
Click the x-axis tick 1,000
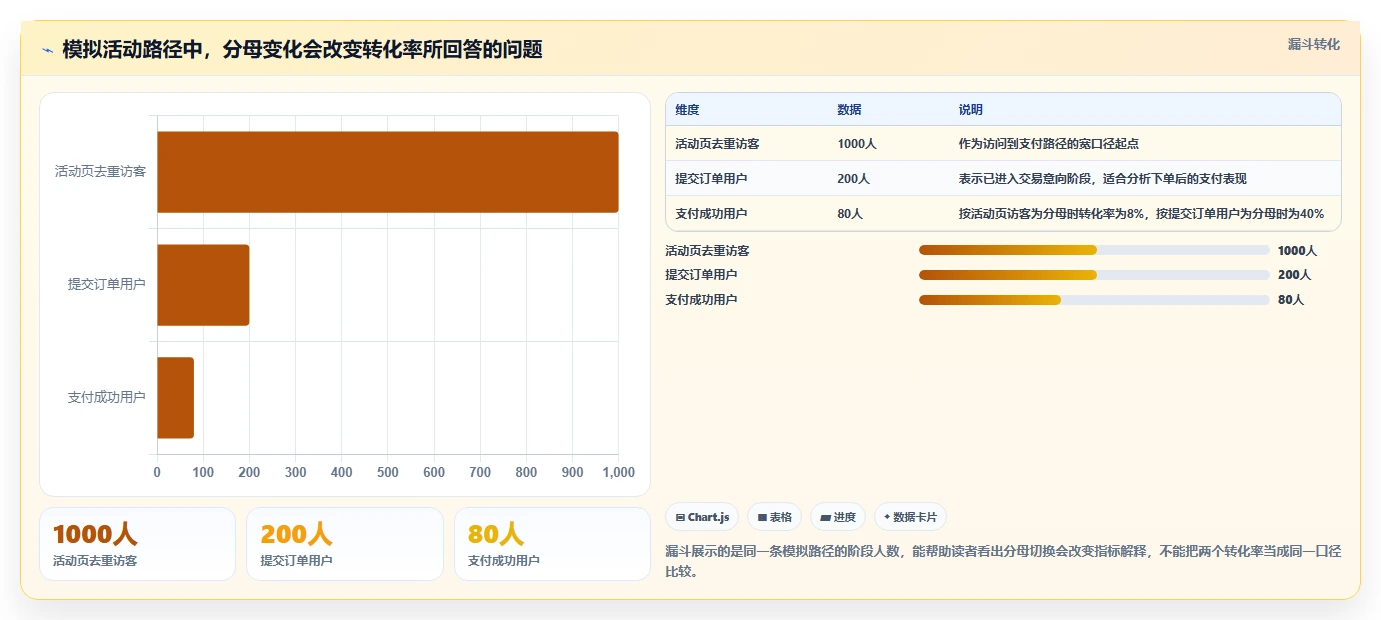618,472
